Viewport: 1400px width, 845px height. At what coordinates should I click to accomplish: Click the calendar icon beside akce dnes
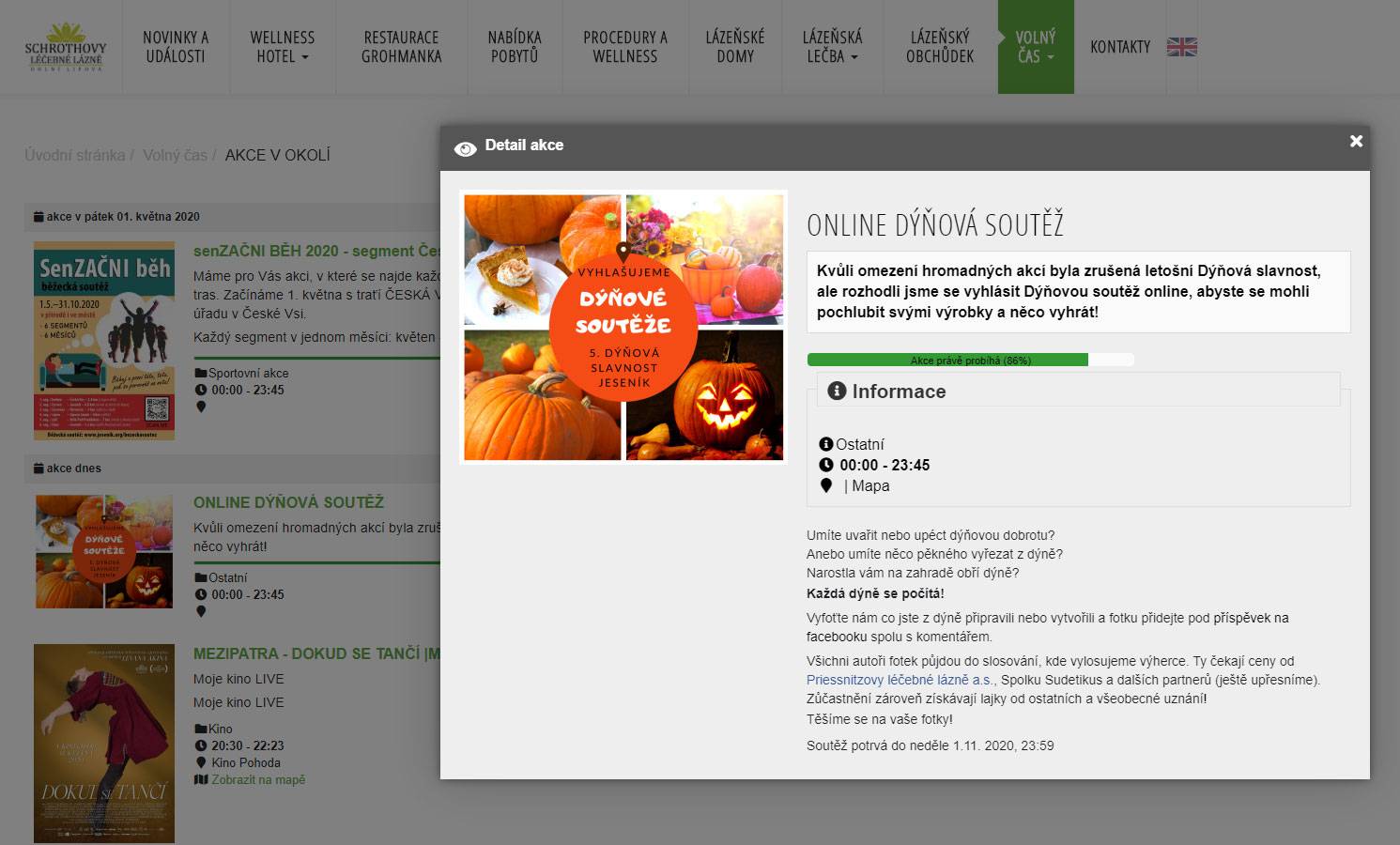tap(38, 468)
